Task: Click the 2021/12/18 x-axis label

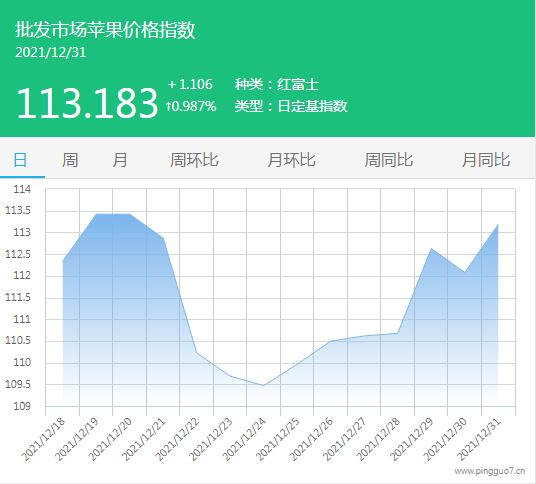Action: coord(43,439)
